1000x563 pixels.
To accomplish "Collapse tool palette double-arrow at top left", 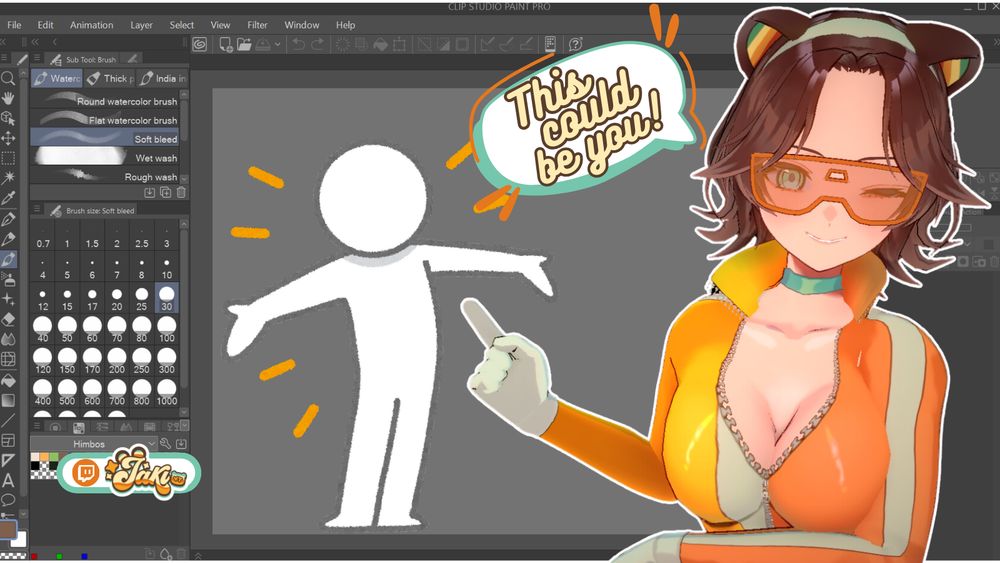I will [x=4, y=41].
